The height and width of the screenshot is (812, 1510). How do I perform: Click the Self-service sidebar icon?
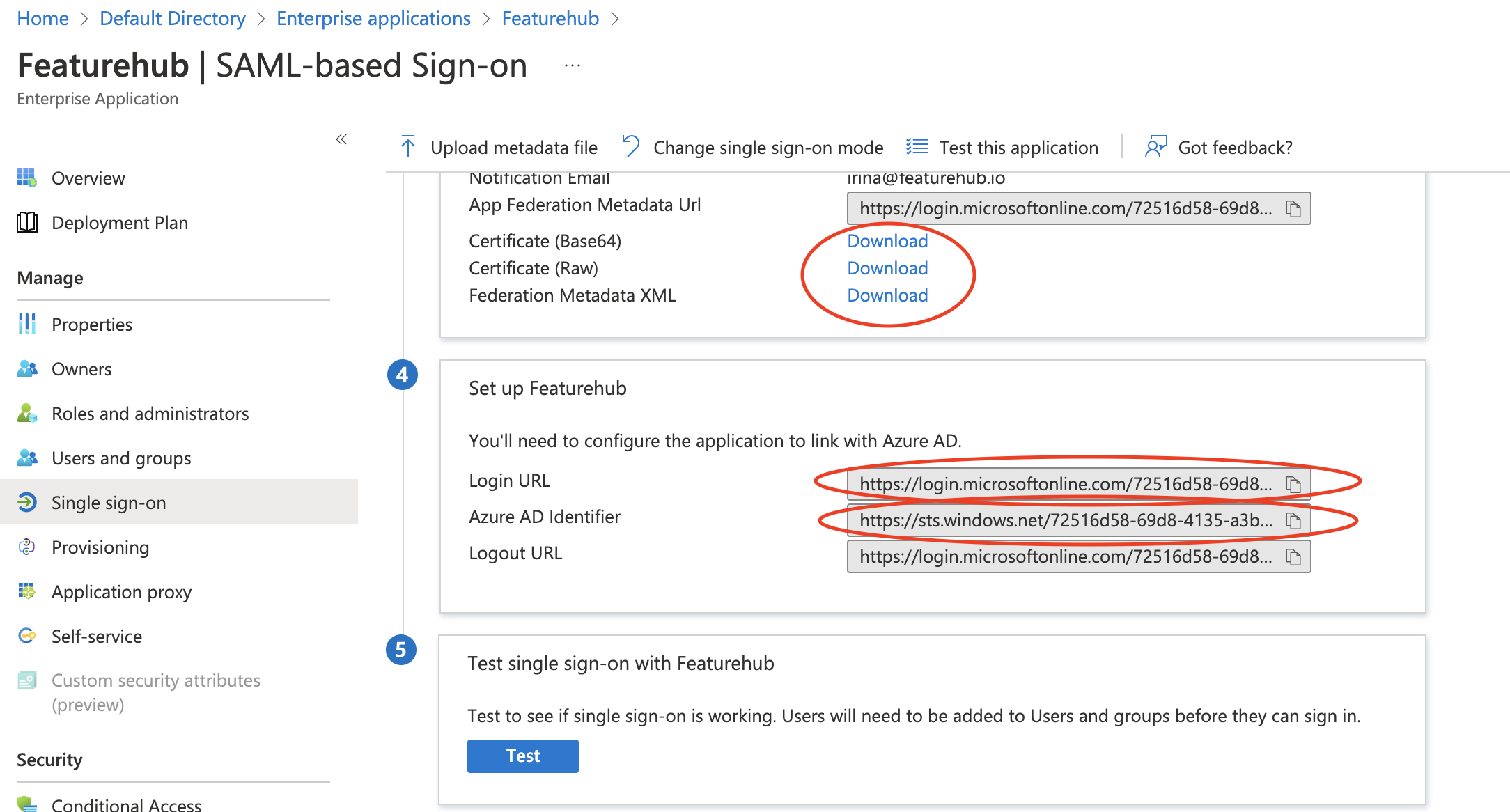click(26, 636)
